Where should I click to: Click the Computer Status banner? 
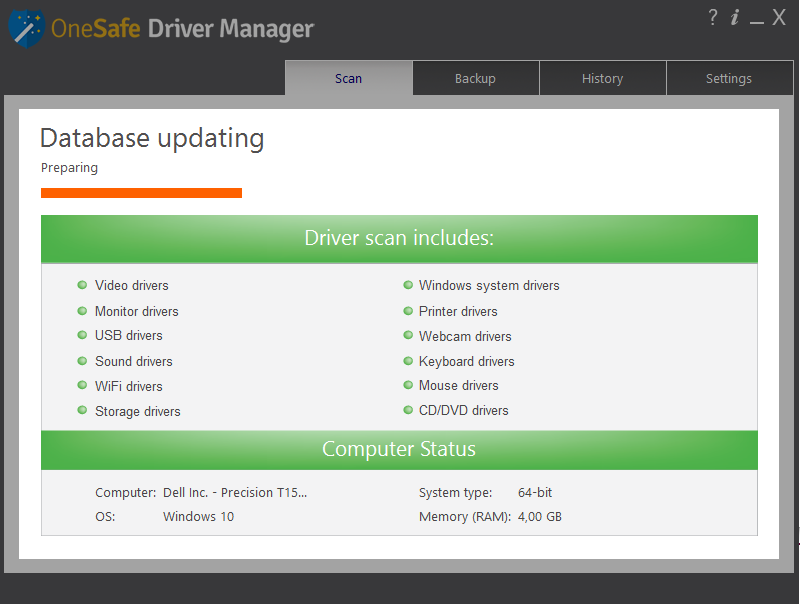point(399,449)
